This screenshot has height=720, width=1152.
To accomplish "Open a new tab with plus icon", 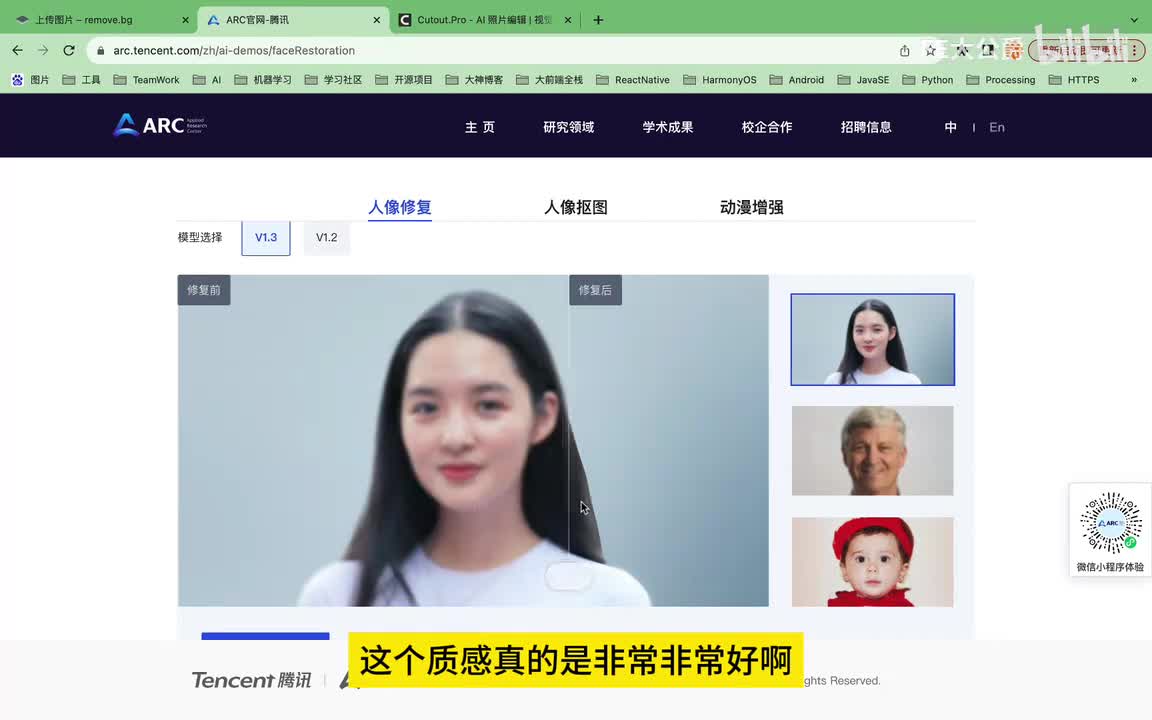I will pos(598,20).
